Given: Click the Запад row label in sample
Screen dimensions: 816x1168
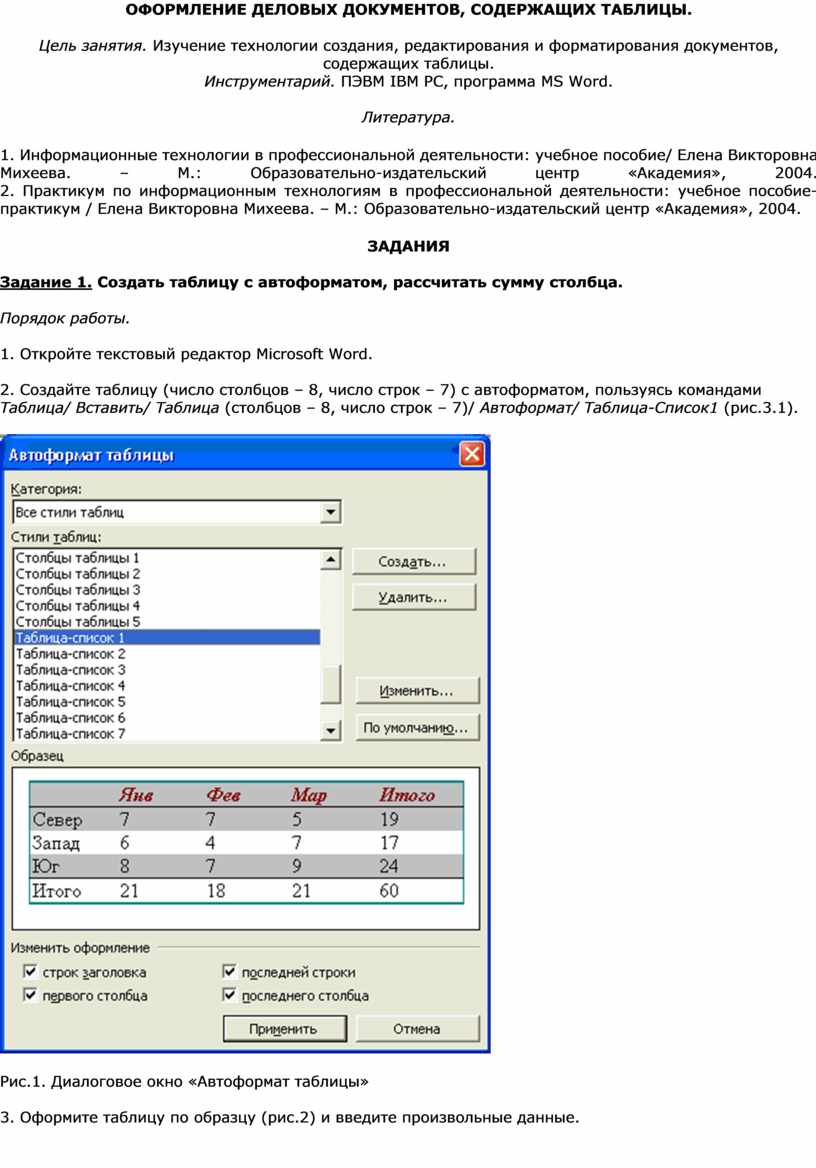Looking at the screenshot, I should click(x=56, y=843).
